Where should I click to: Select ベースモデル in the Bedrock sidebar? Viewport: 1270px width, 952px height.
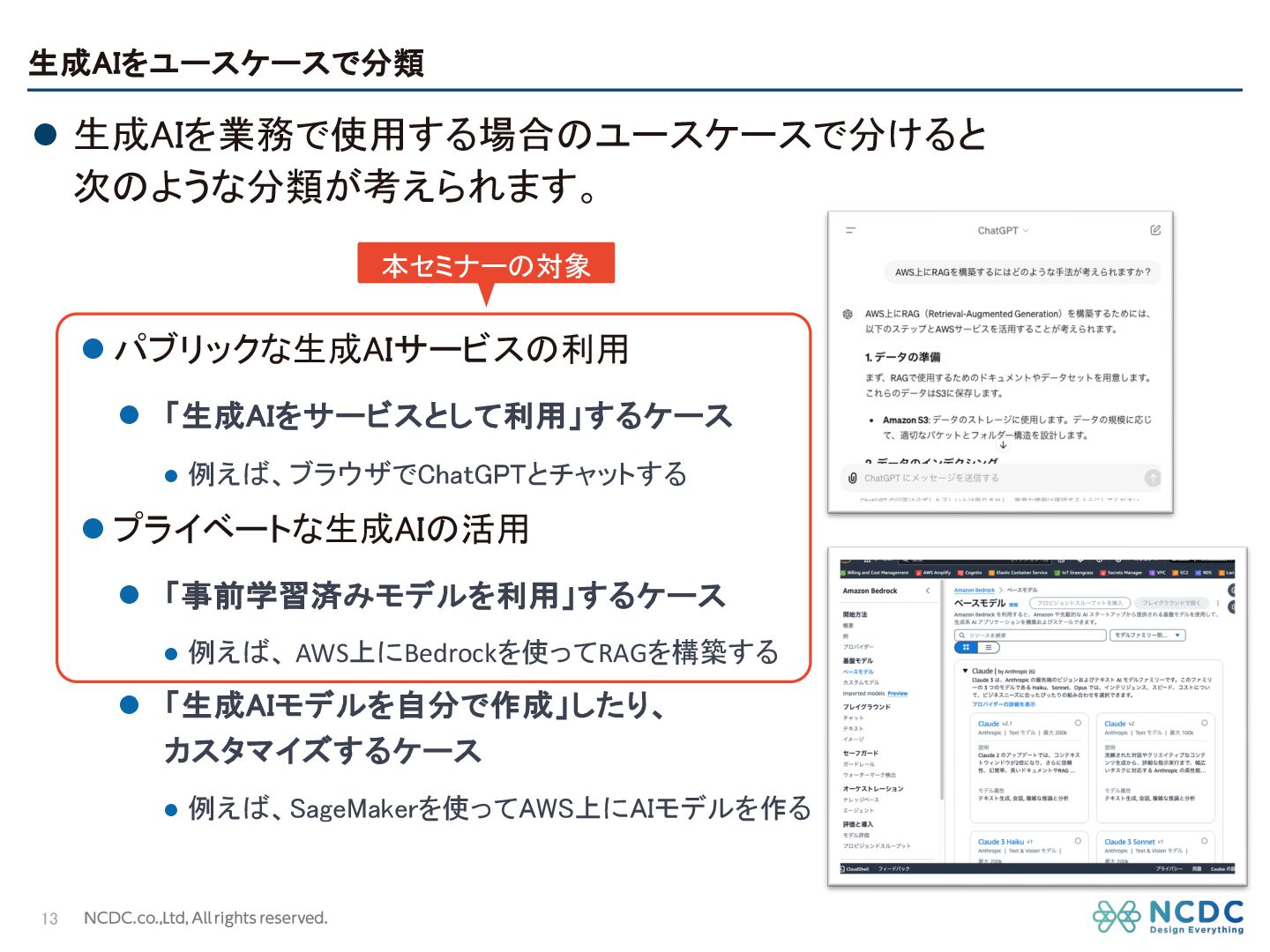click(858, 672)
